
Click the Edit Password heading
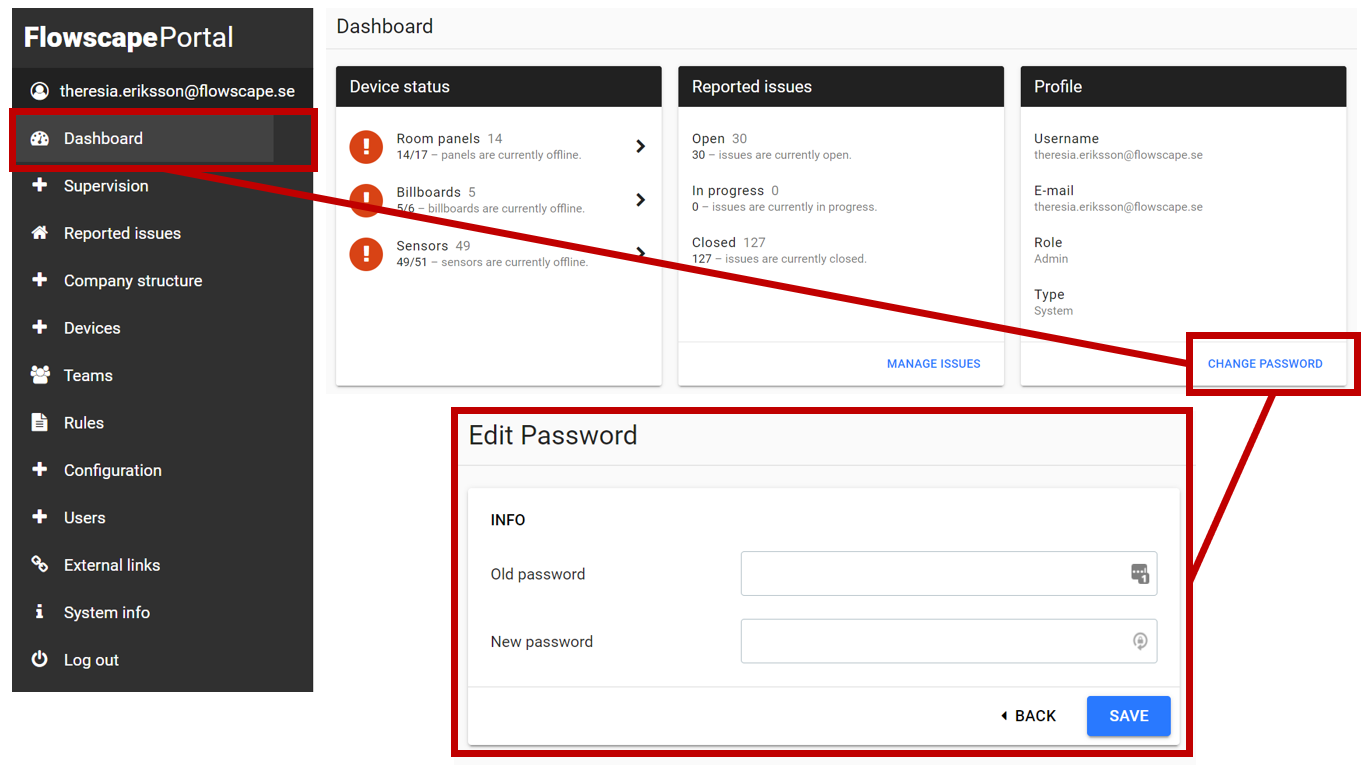tap(553, 436)
